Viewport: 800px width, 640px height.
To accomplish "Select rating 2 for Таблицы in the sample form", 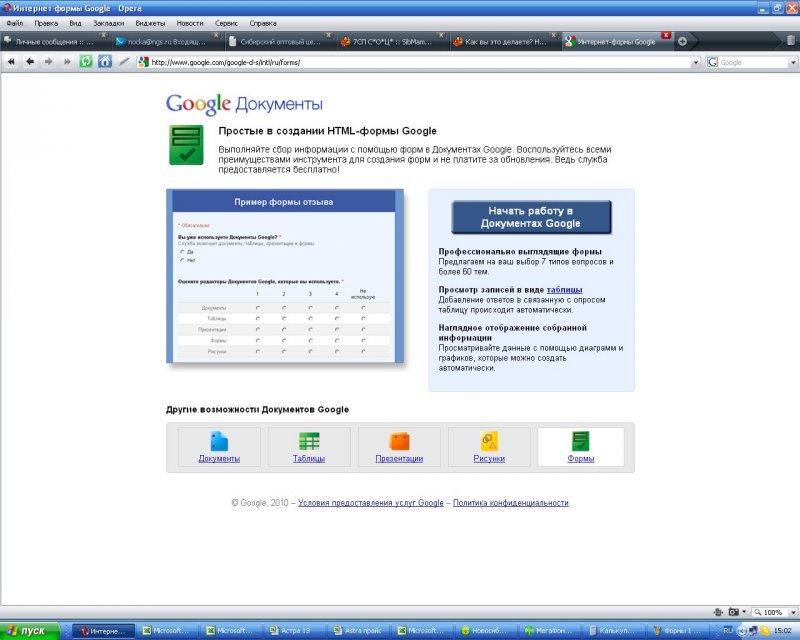I will click(x=284, y=318).
